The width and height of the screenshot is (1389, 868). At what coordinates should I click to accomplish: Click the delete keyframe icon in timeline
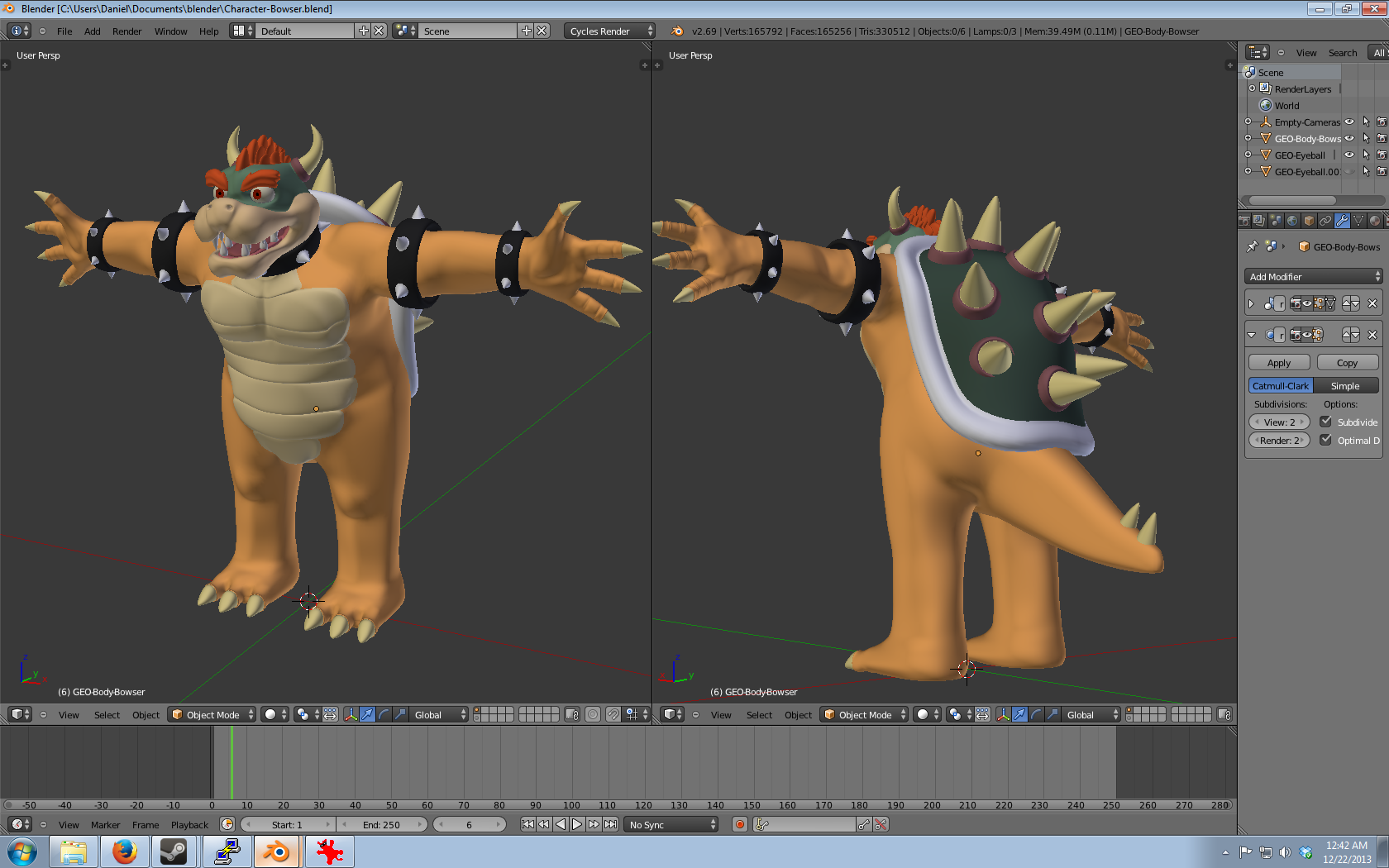(x=881, y=824)
